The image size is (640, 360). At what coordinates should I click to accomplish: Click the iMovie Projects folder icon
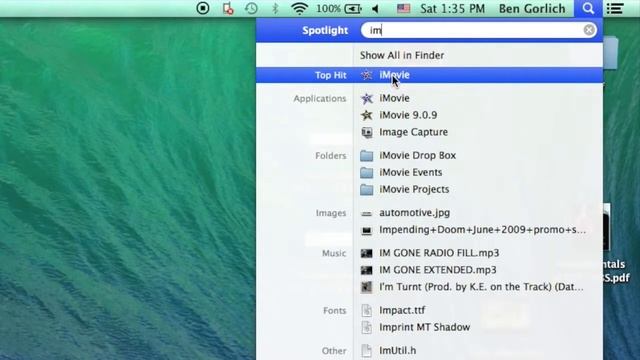point(367,189)
